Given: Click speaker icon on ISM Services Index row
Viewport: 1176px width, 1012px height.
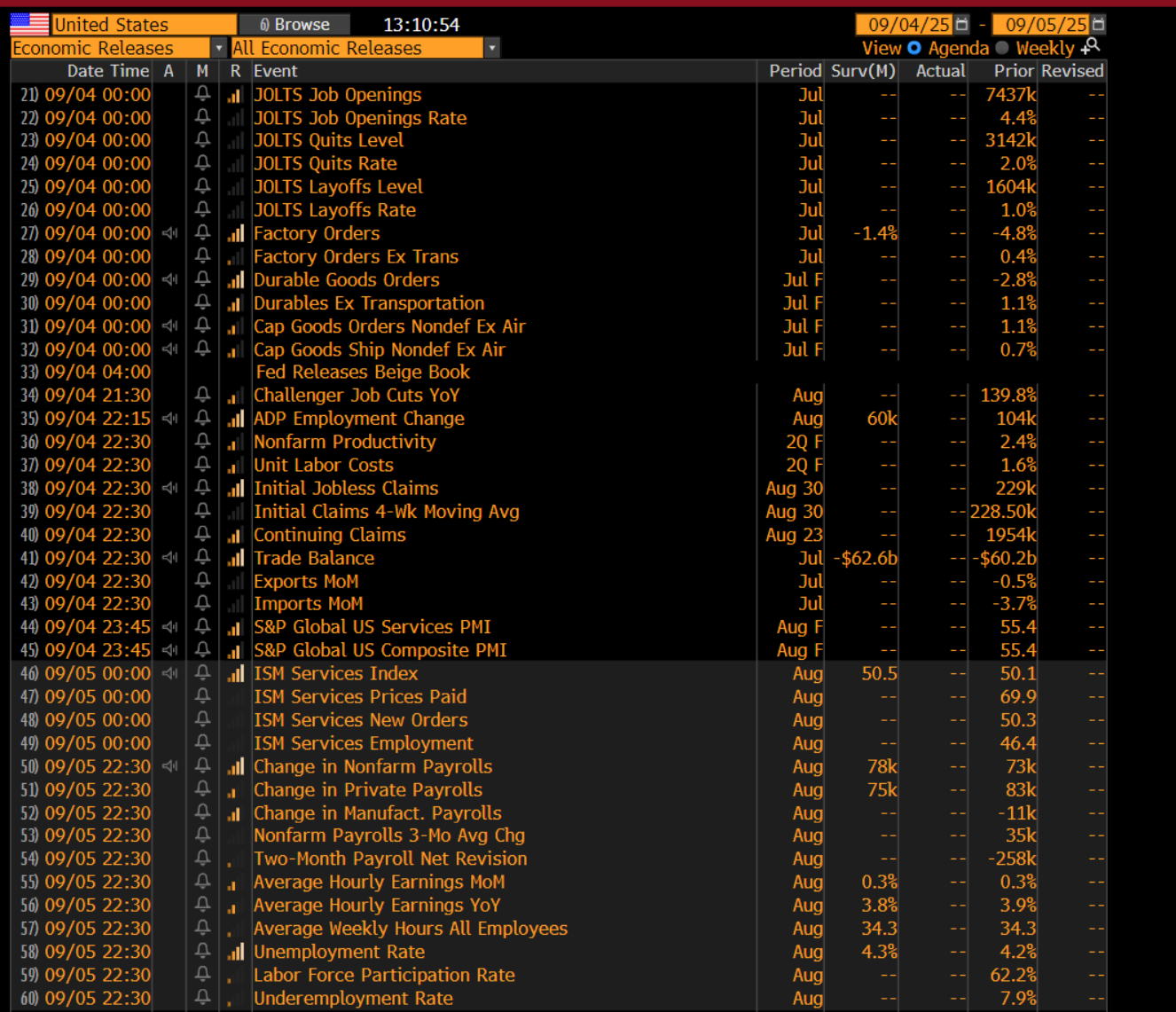Looking at the screenshot, I should 170,673.
